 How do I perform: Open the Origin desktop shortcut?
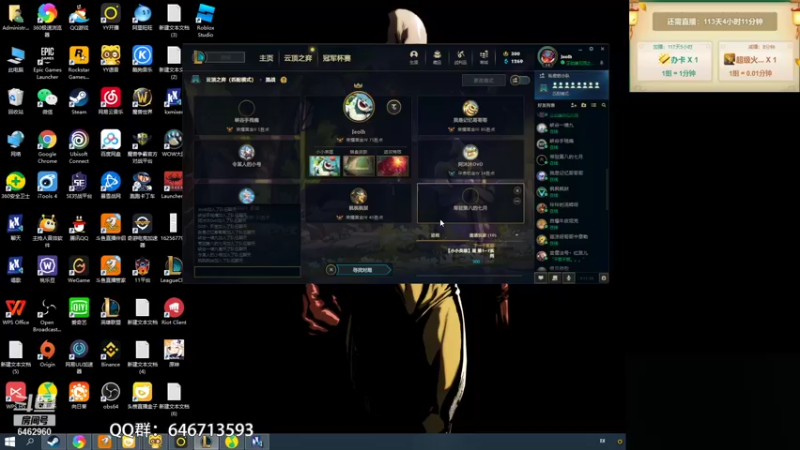[x=47, y=353]
